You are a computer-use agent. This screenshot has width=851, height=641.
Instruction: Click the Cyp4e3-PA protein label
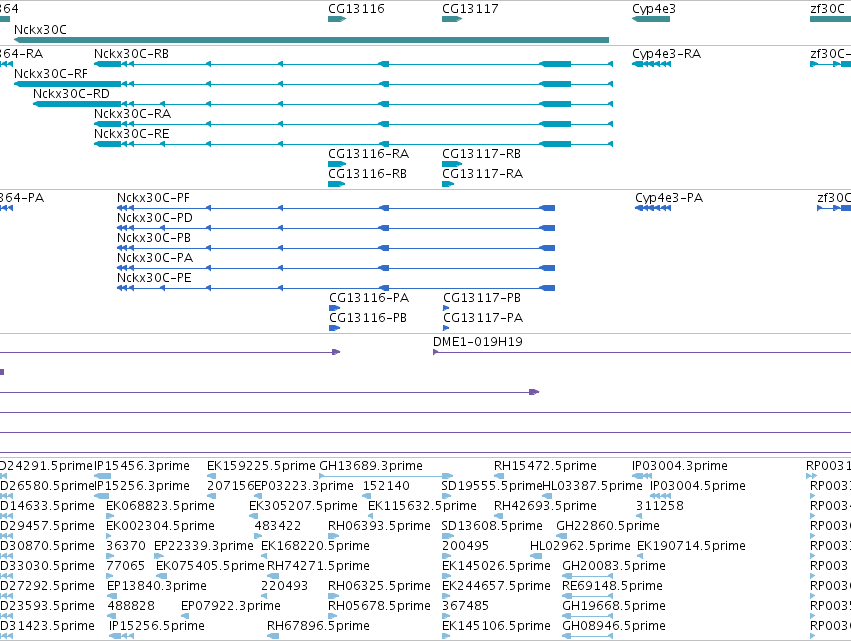pos(669,198)
